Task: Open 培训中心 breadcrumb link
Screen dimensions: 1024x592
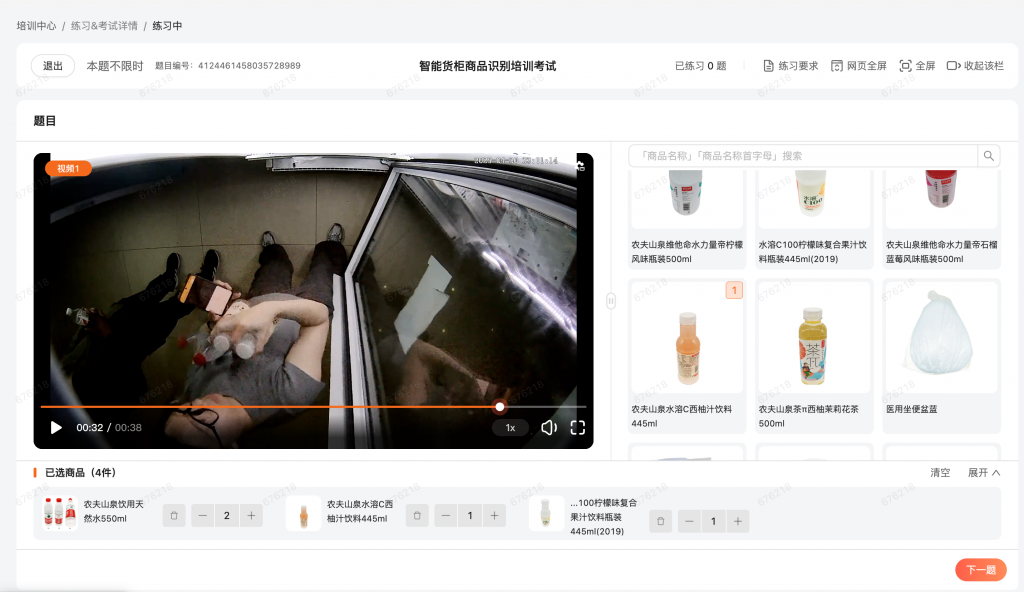Action: coord(36,25)
